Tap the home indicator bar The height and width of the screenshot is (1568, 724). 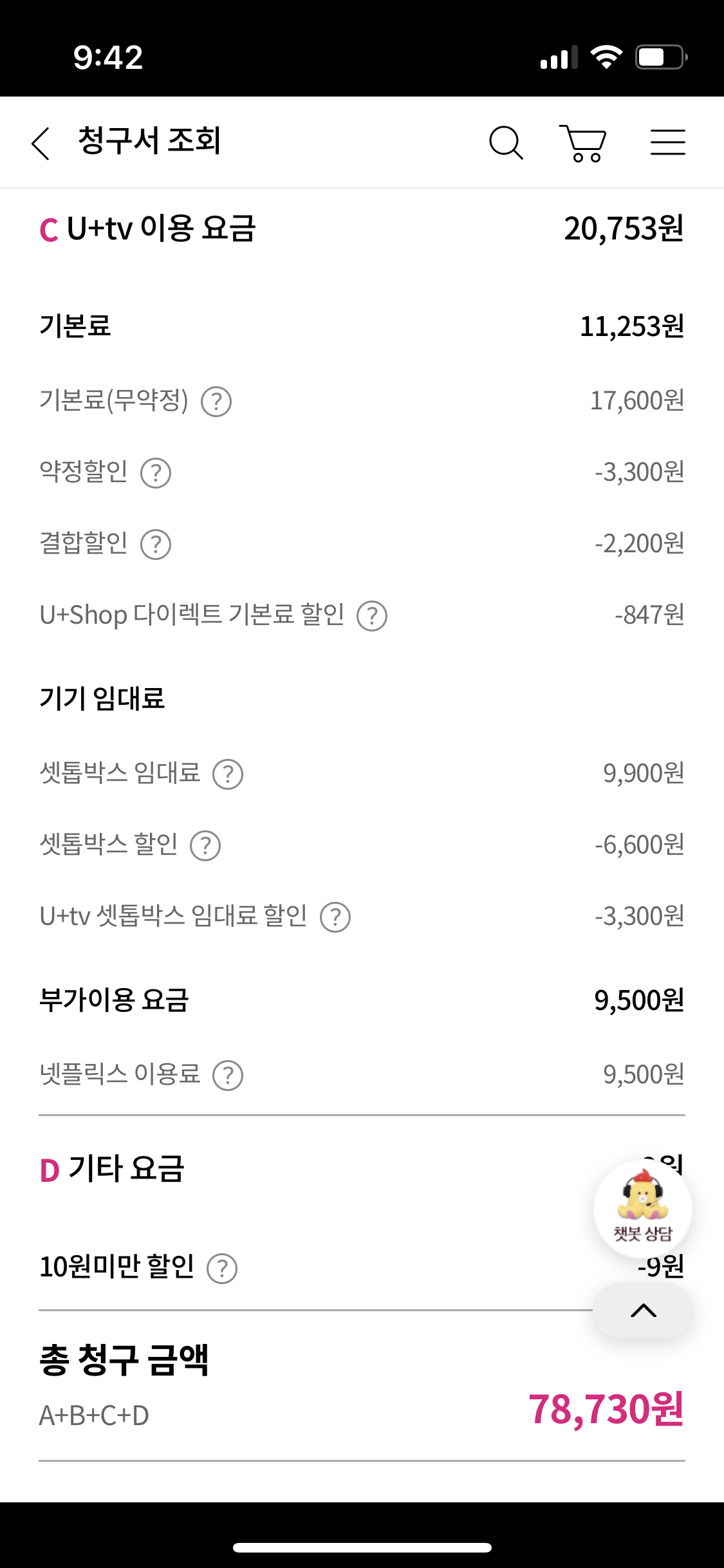362,1547
